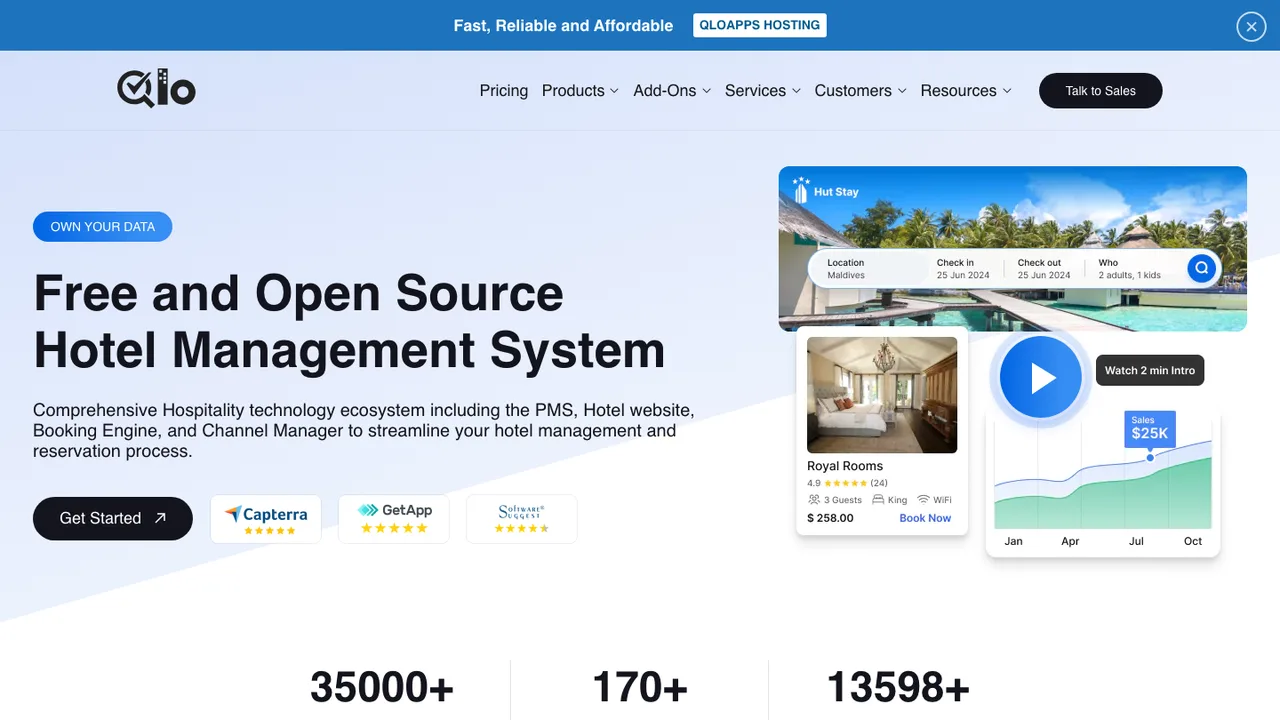Click the Royal Rooms bedroom thumbnail
The height and width of the screenshot is (720, 1280).
pos(882,395)
